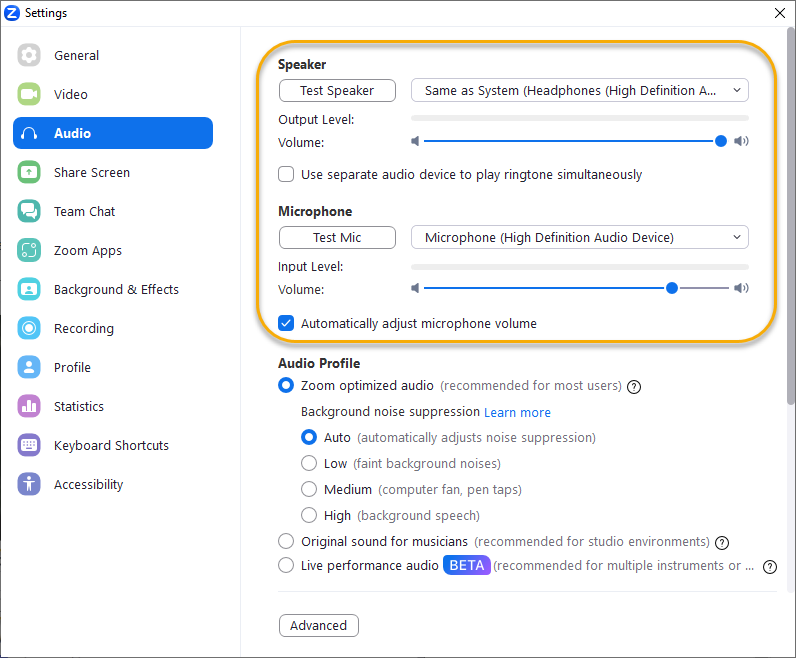
Task: Open the speaker device dropdown
Action: point(579,90)
